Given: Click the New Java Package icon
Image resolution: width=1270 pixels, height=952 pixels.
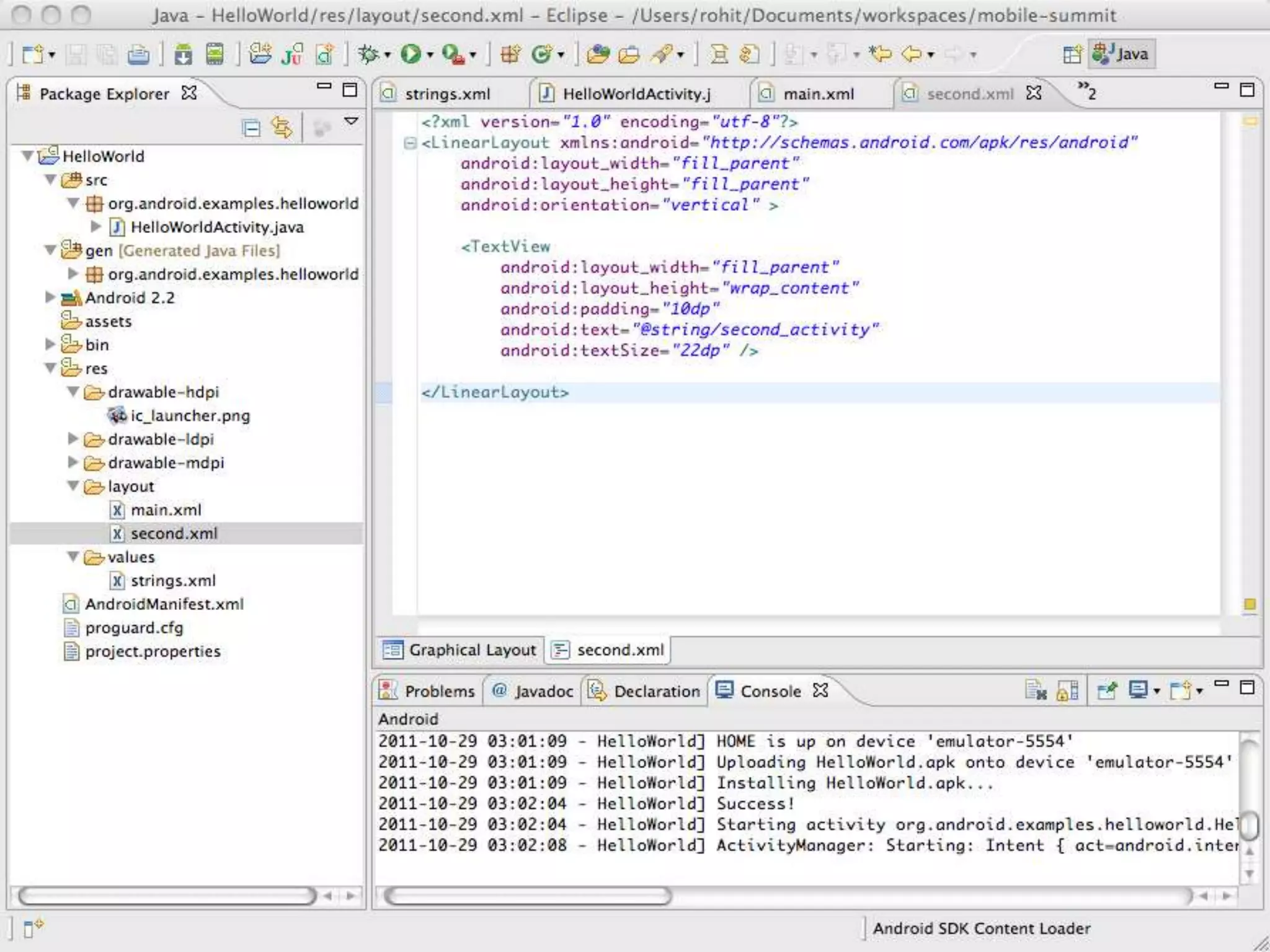Looking at the screenshot, I should pyautogui.click(x=510, y=55).
